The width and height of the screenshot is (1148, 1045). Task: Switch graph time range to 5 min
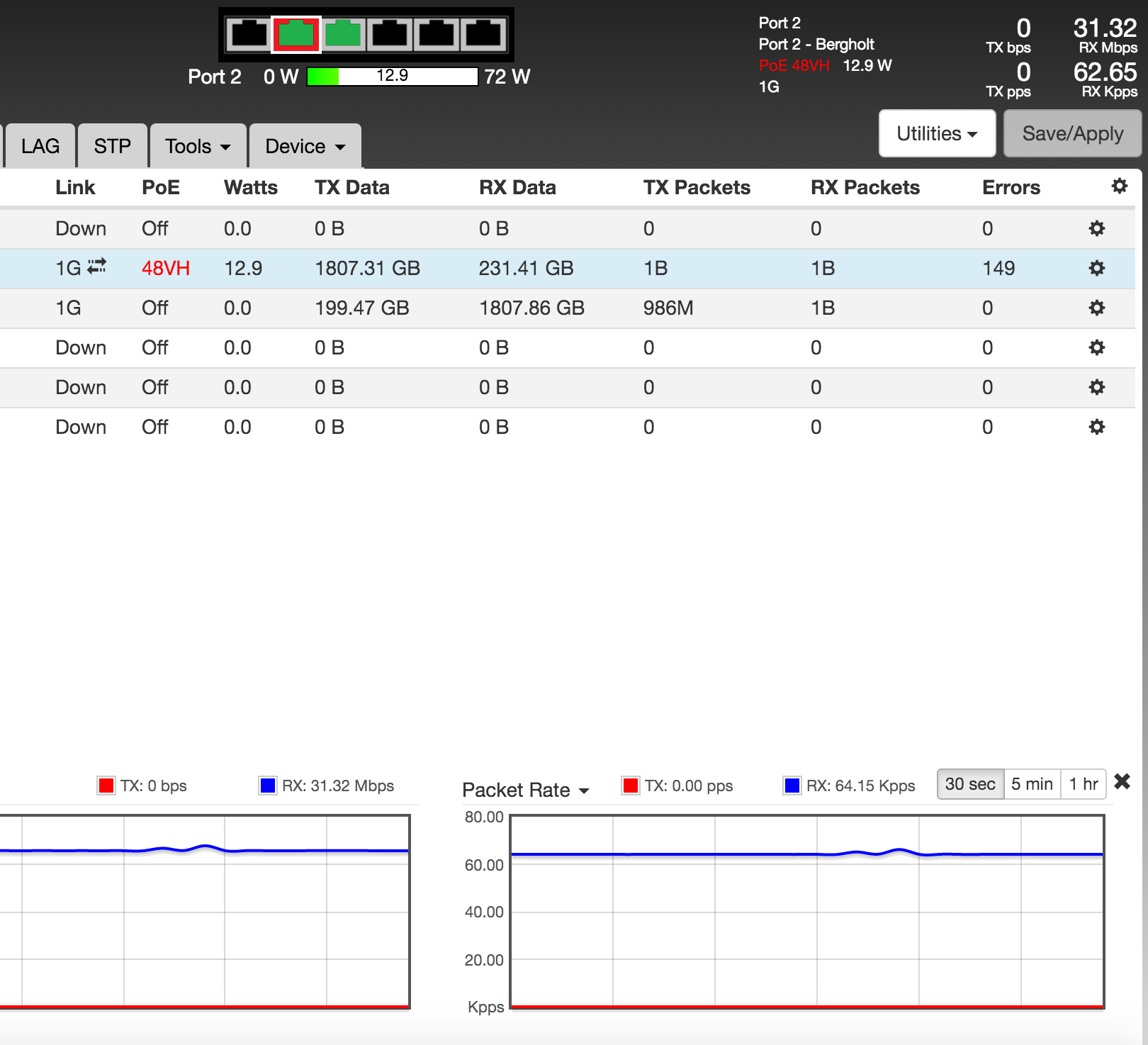1032,784
